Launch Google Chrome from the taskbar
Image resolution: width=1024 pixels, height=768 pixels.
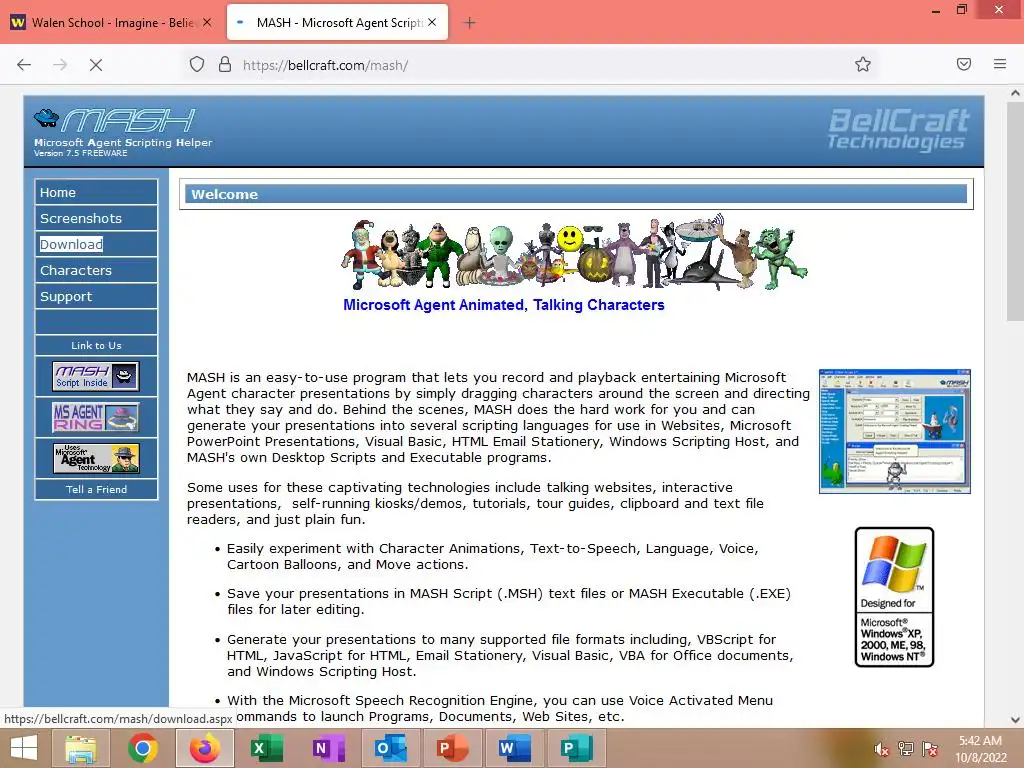(x=142, y=748)
